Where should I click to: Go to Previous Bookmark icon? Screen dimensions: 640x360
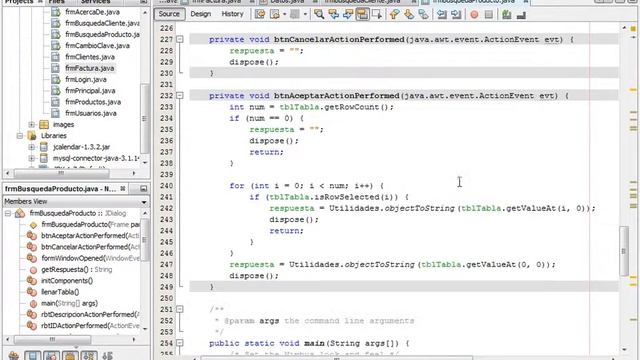(x=394, y=15)
